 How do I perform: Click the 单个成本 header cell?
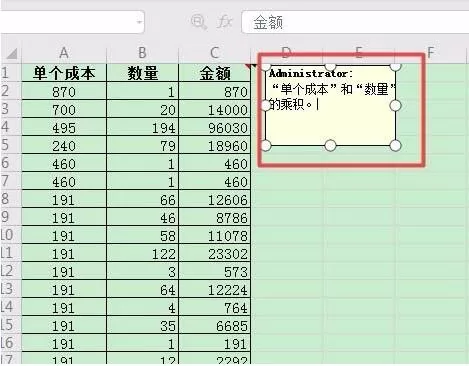tap(64, 73)
